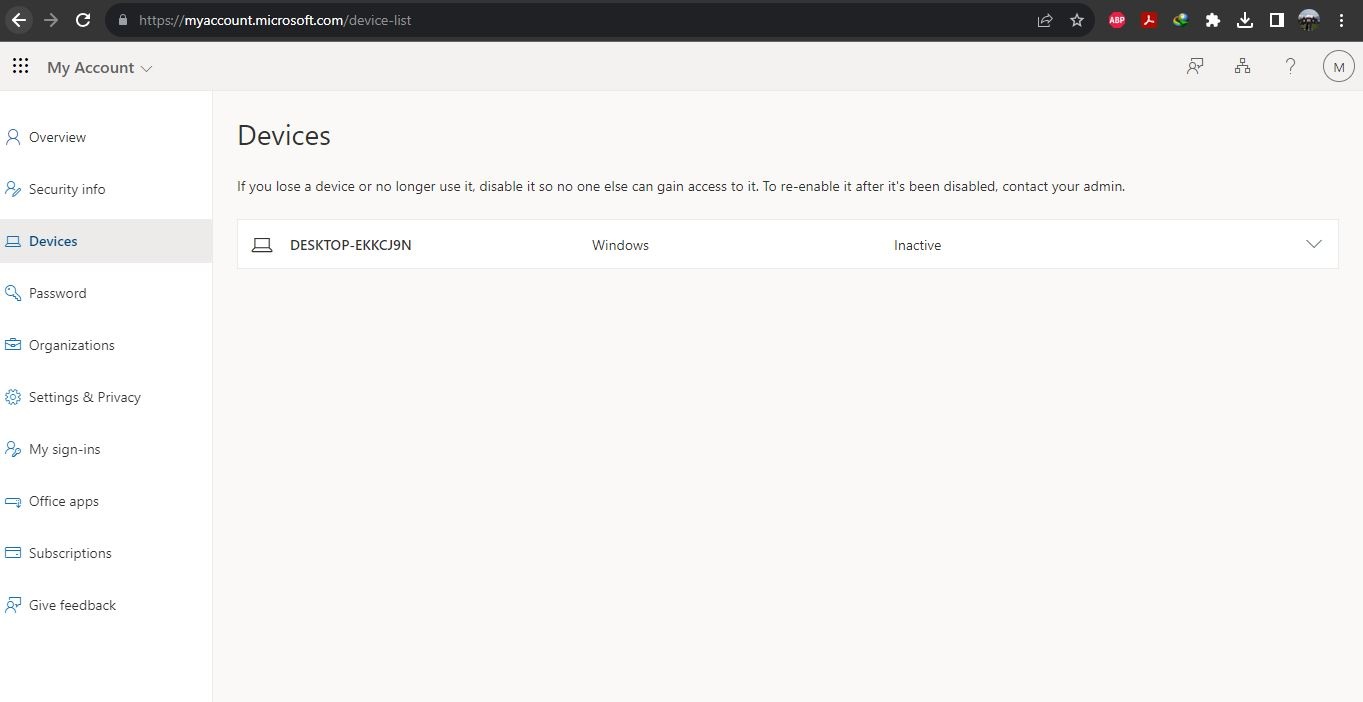Click the padlock site info icon
The width and height of the screenshot is (1363, 702).
point(123,20)
